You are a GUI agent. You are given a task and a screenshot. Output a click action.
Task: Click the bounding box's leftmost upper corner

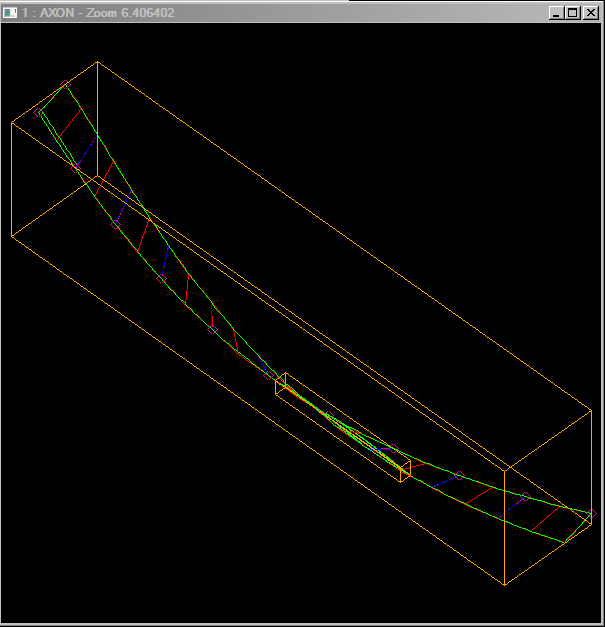click(11, 122)
